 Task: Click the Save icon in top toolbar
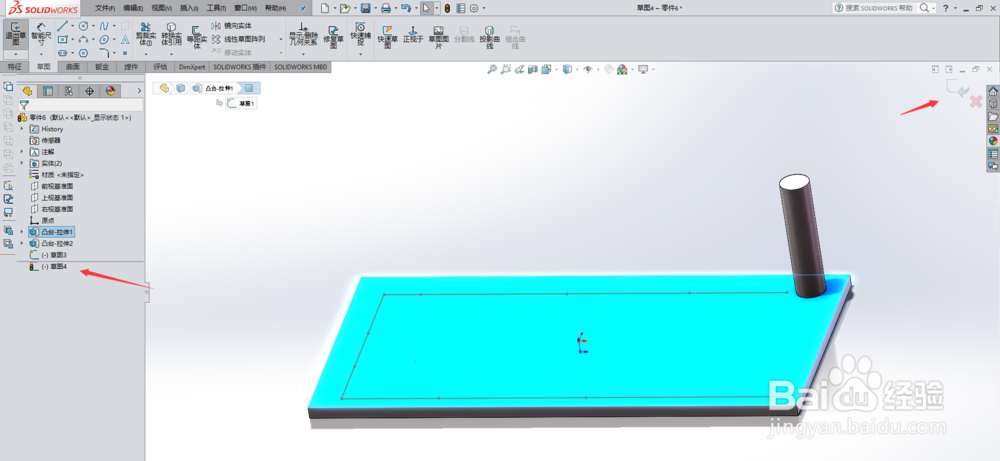pyautogui.click(x=365, y=8)
